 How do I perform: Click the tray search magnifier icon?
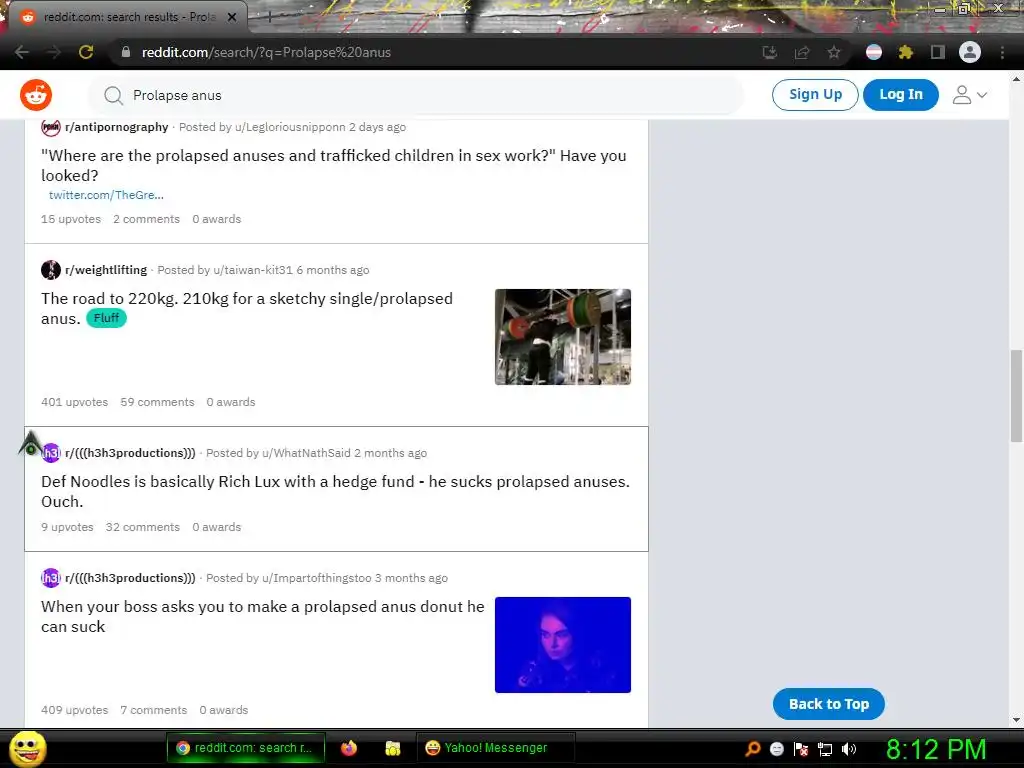coord(752,748)
